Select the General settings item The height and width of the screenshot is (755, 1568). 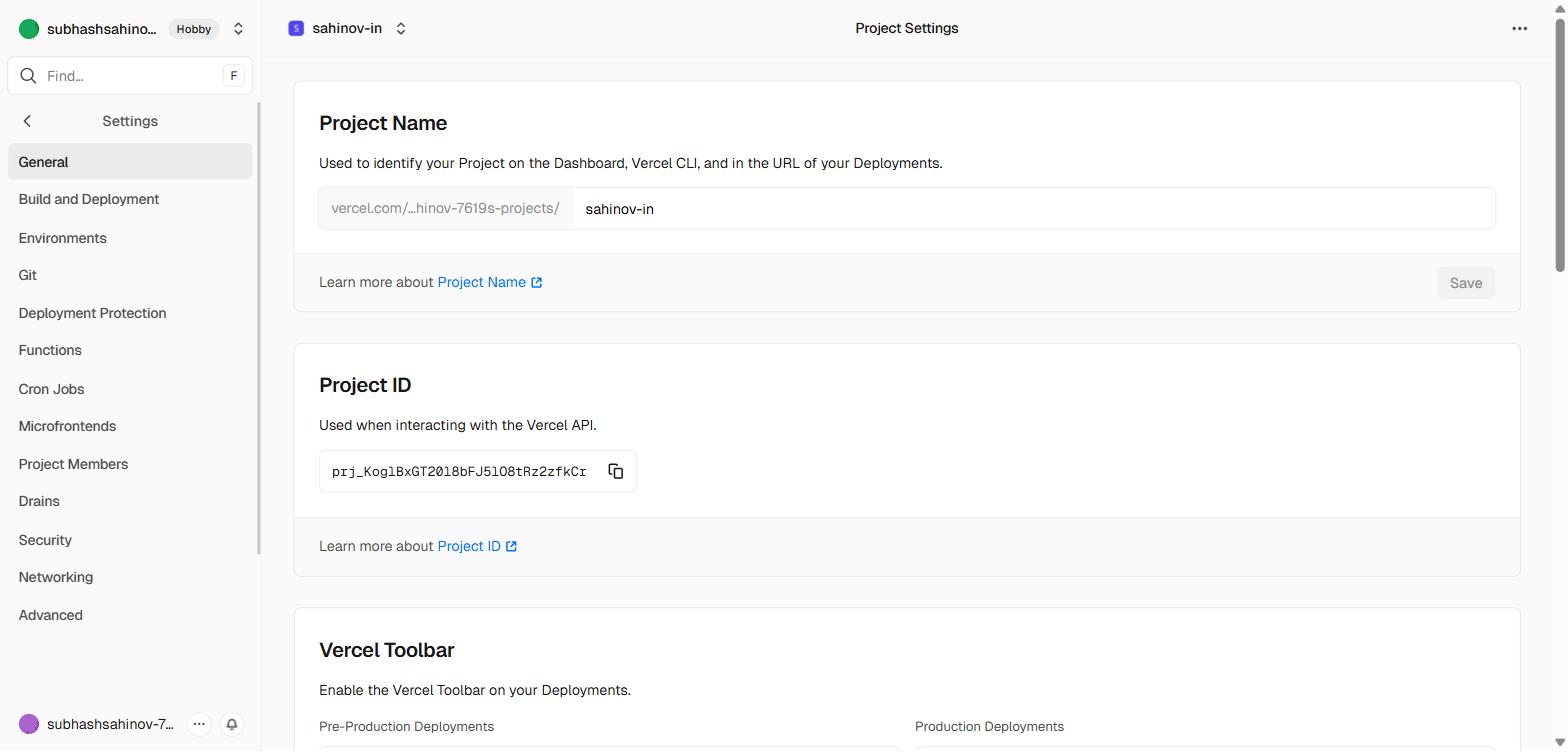click(130, 162)
